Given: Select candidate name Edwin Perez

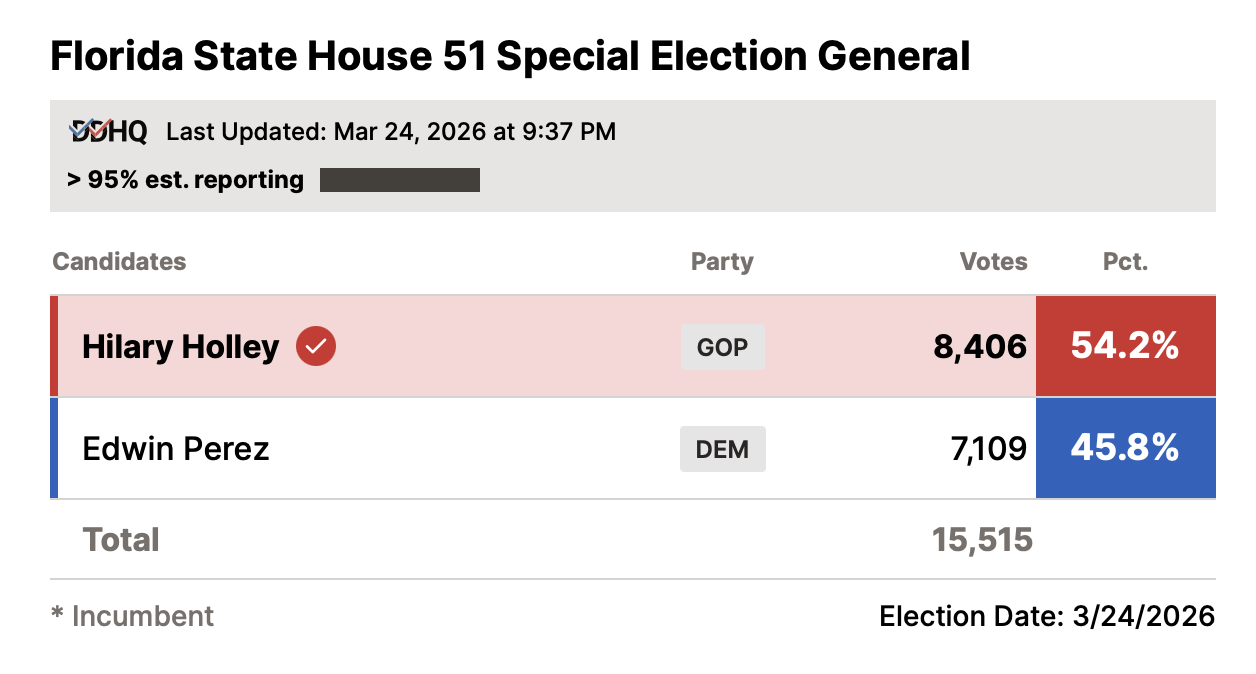Looking at the screenshot, I should tap(176, 448).
